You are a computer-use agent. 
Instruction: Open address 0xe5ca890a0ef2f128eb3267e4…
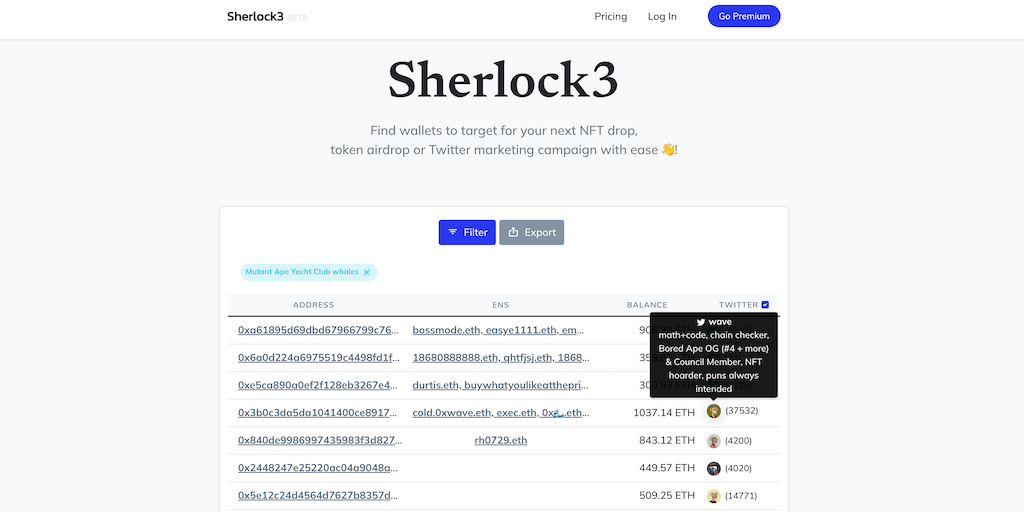pos(318,385)
